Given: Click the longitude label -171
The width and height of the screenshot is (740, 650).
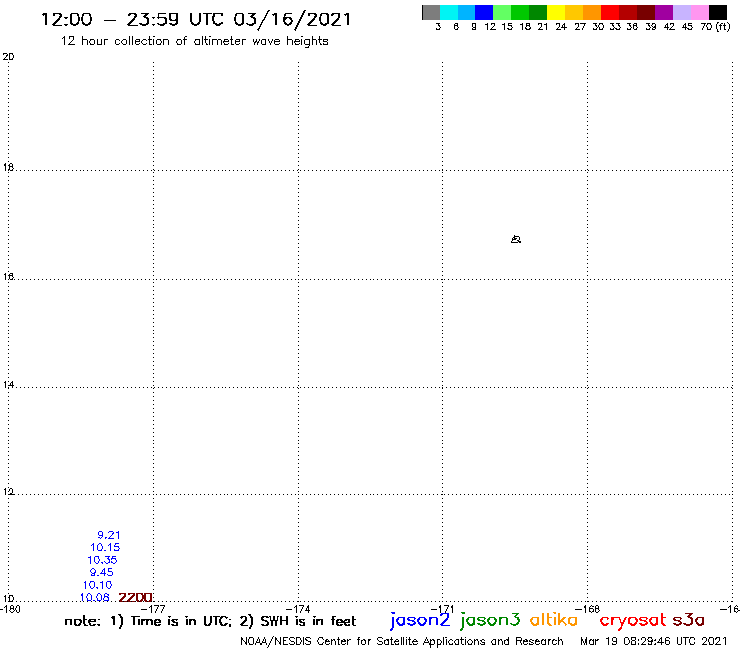Looking at the screenshot, I should (442, 609).
